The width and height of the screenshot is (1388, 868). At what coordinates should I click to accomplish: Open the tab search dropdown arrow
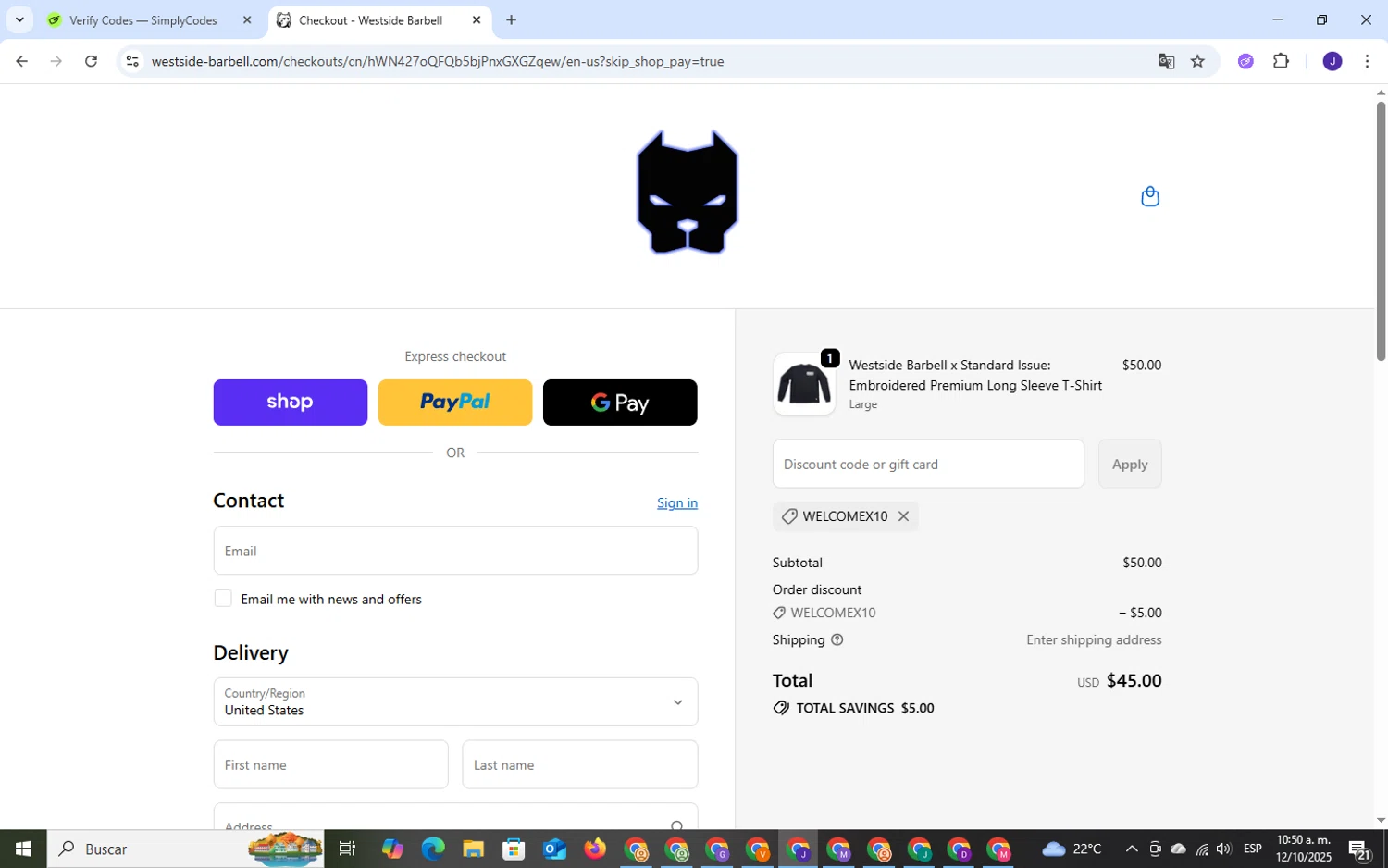tap(19, 19)
